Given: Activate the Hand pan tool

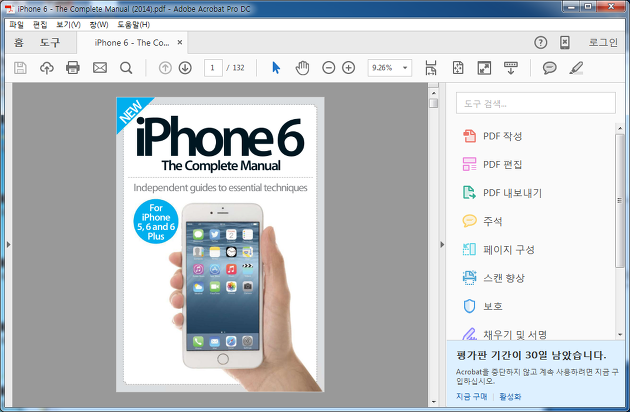Looking at the screenshot, I should coord(302,68).
